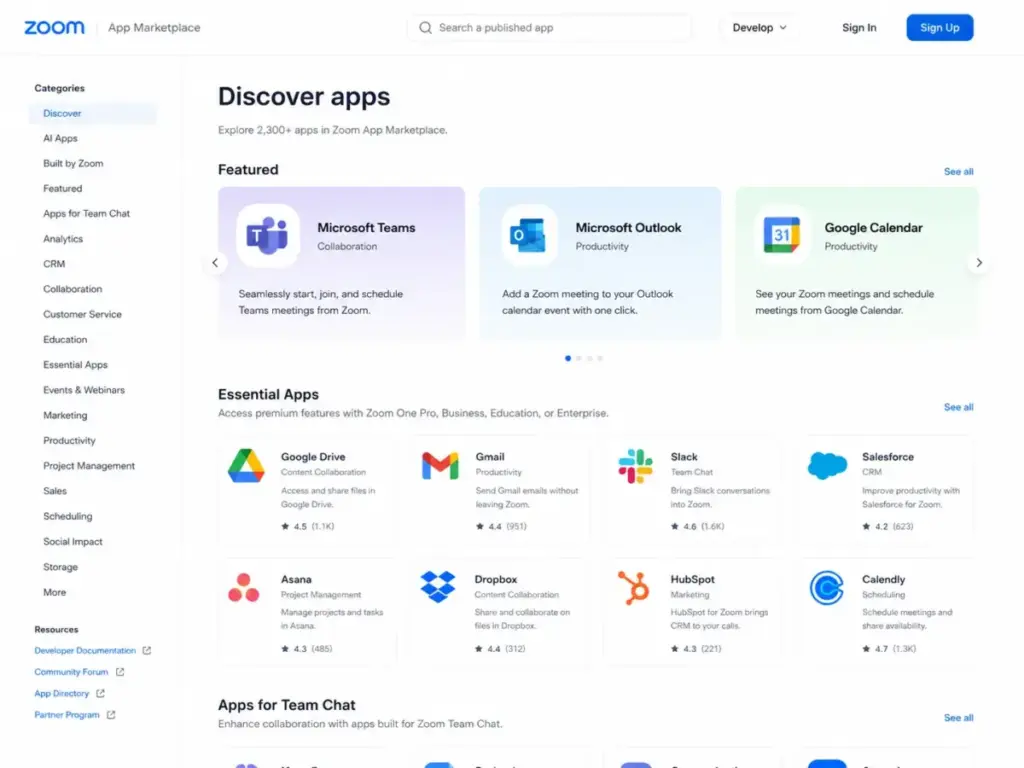Open the Education category
Image resolution: width=1024 pixels, height=768 pixels.
(x=65, y=340)
